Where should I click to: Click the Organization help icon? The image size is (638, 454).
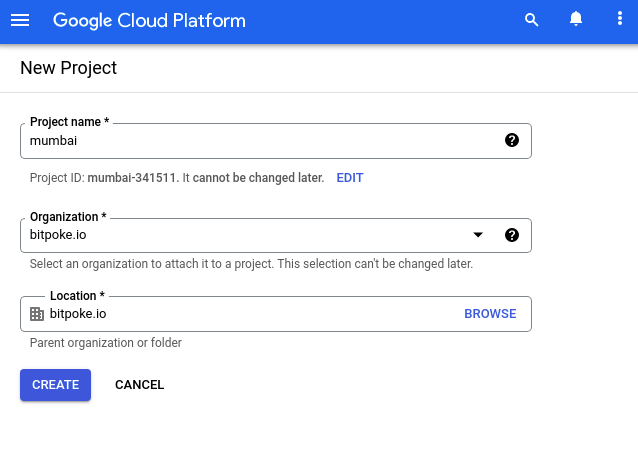point(511,235)
